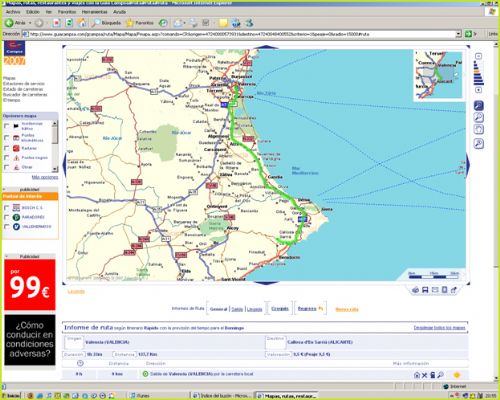This screenshot has width=500, height=400.
Task: Send map to mobile phone icon
Action: coord(444,290)
